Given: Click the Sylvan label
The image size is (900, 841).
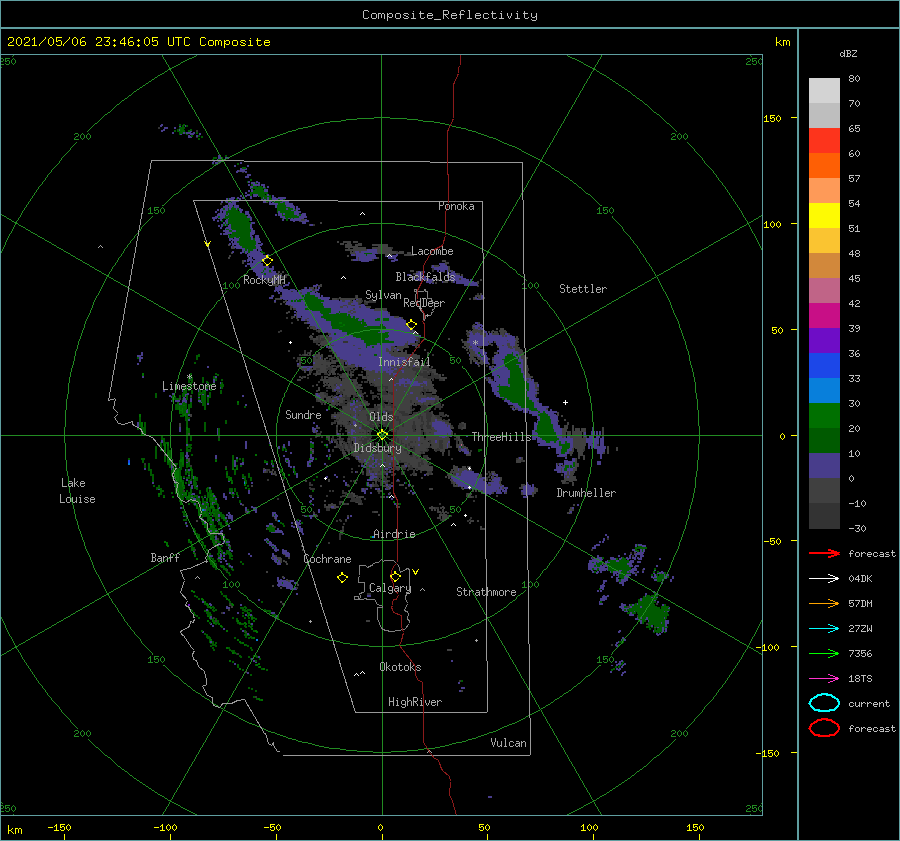Looking at the screenshot, I should point(383,296).
